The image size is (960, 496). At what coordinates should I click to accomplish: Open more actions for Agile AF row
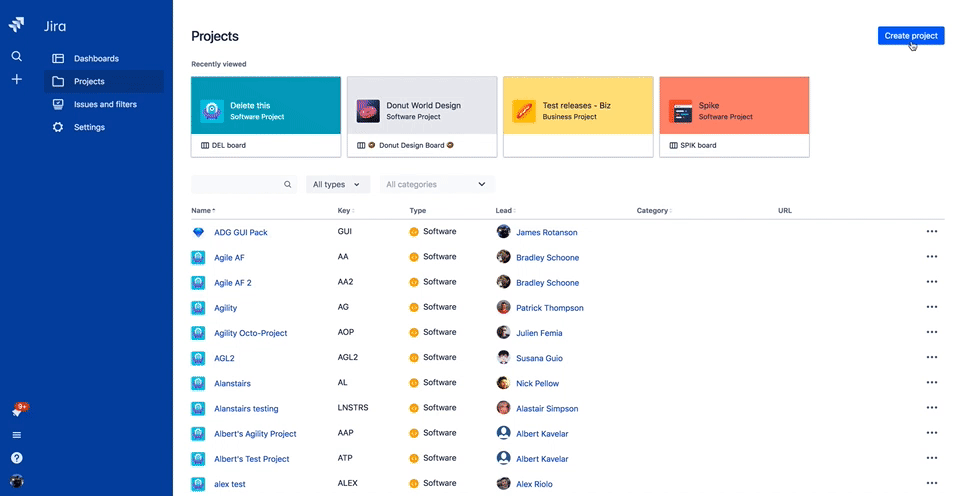click(932, 257)
